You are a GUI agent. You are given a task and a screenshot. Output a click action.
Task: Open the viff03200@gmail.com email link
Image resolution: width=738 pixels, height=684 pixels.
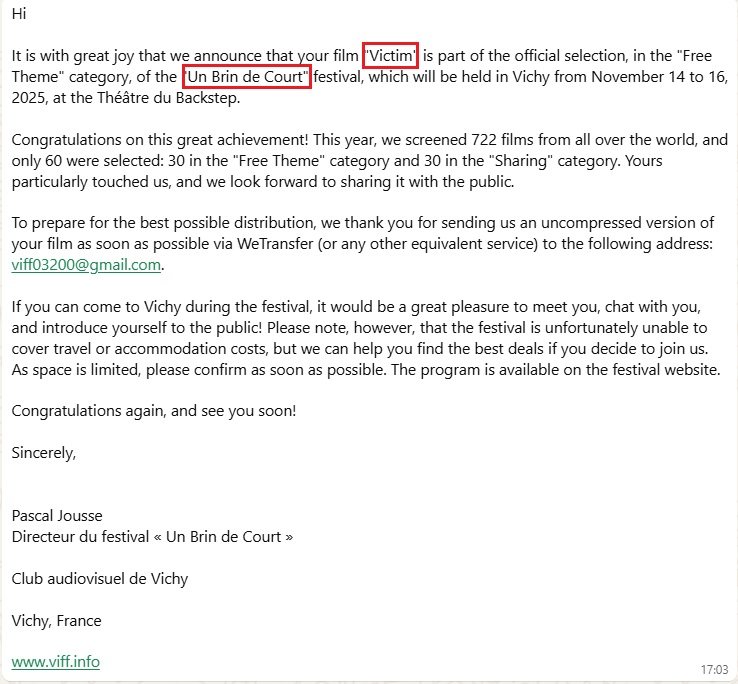(x=86, y=265)
